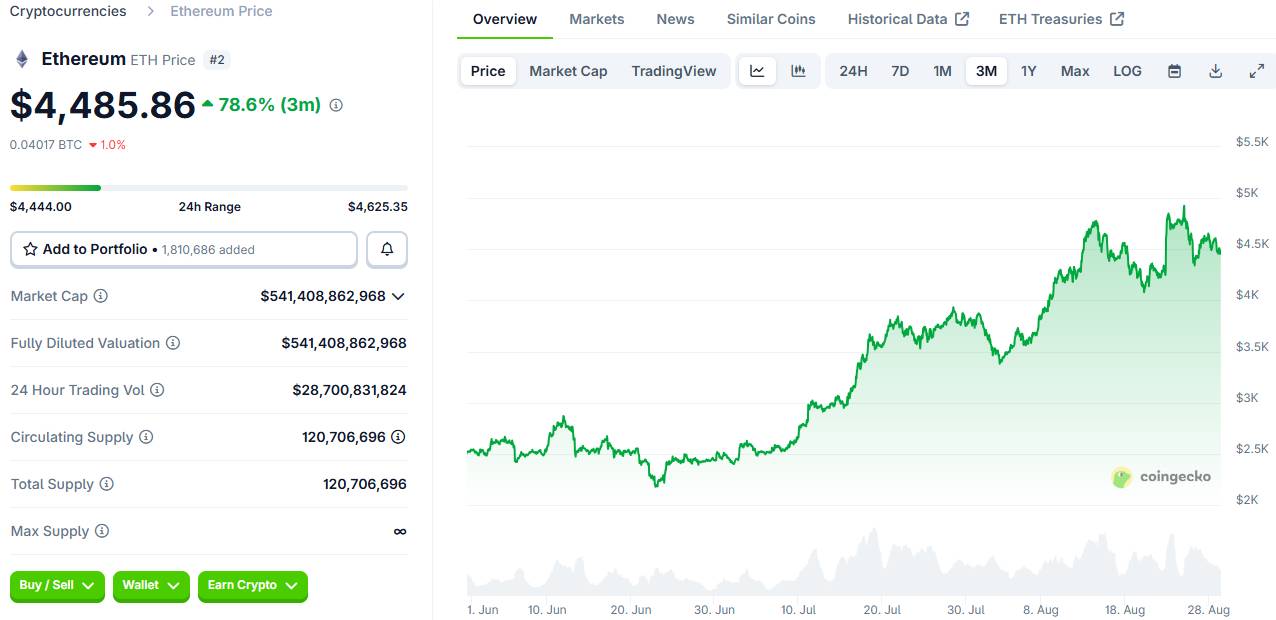Screen dimensions: 1276x620
Task: Open the Buy / Sell dropdown
Action: 57,586
